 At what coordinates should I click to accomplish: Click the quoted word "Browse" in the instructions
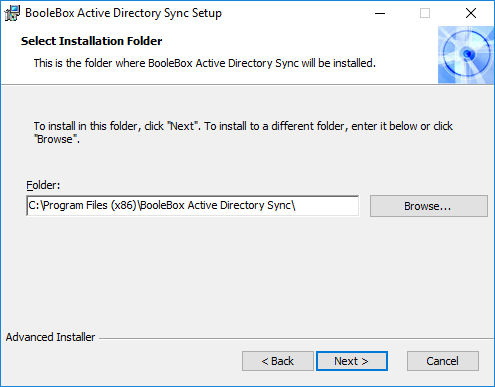[x=55, y=139]
